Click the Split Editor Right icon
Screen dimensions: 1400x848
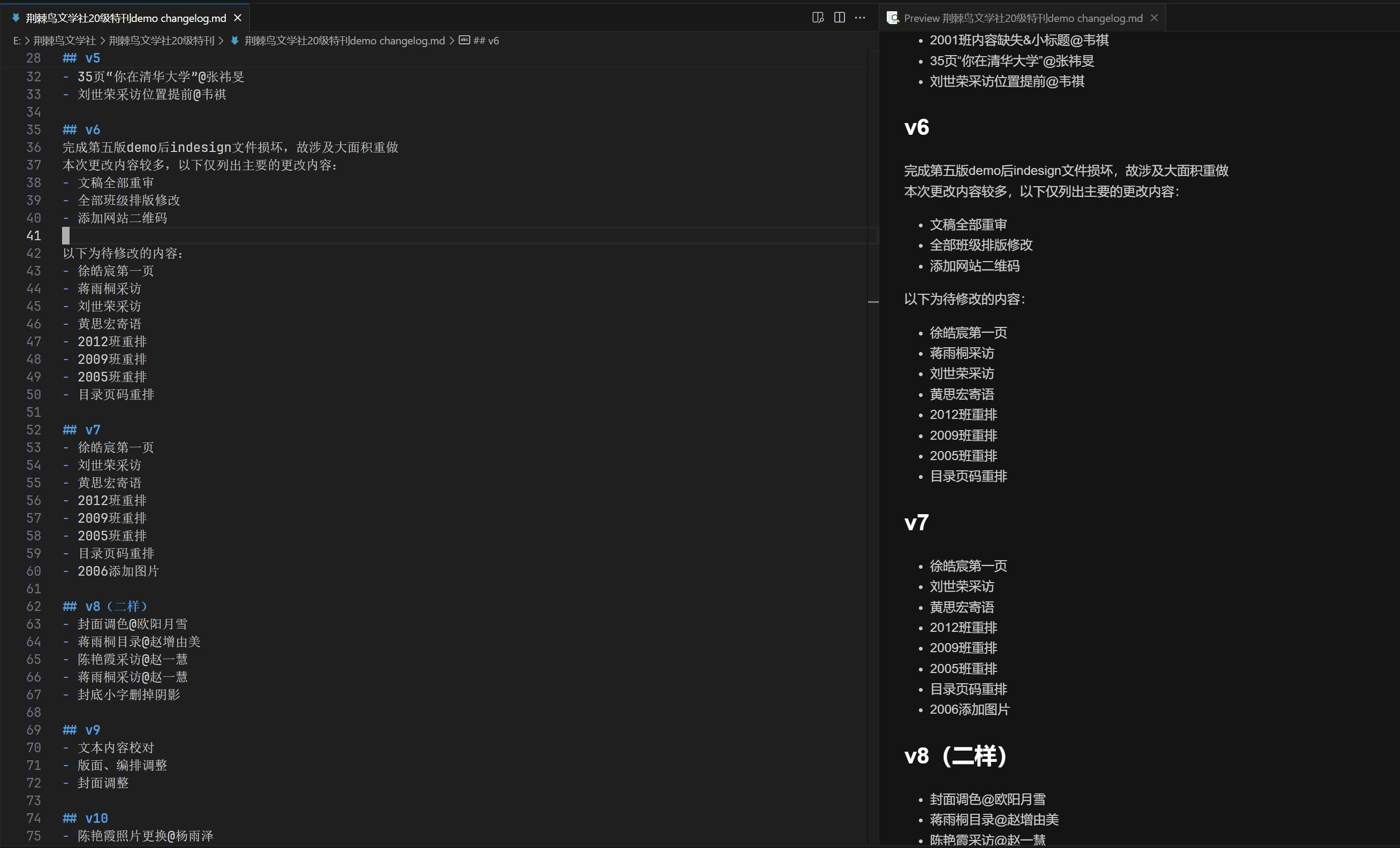tap(839, 18)
